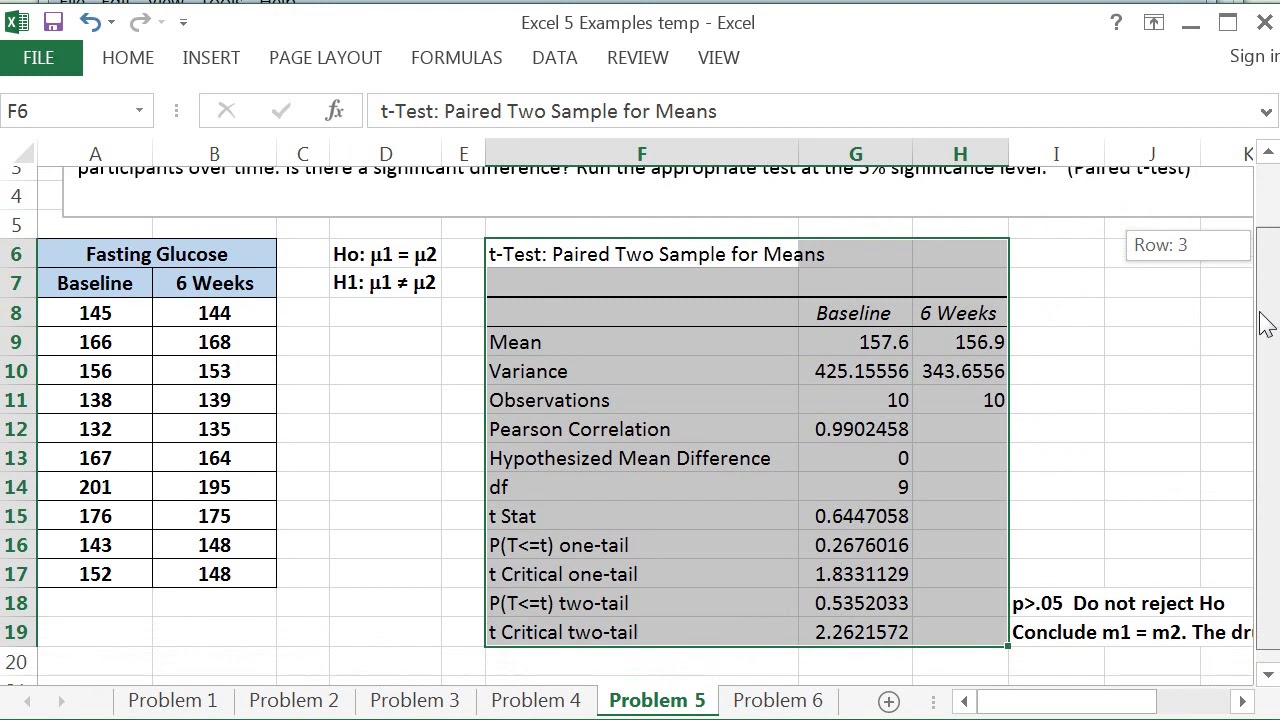Click the horizontal scrollbar right arrow

1242,701
